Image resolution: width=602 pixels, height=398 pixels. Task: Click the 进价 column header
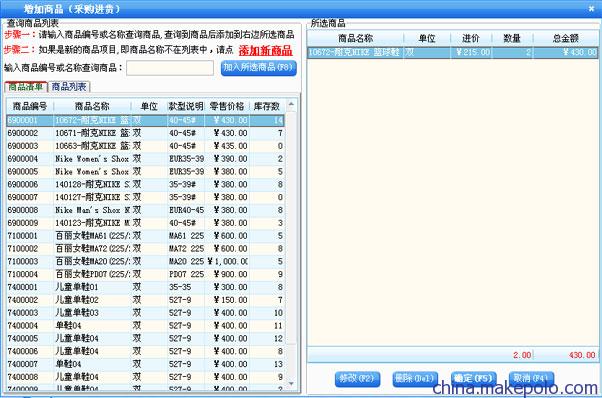click(x=471, y=38)
